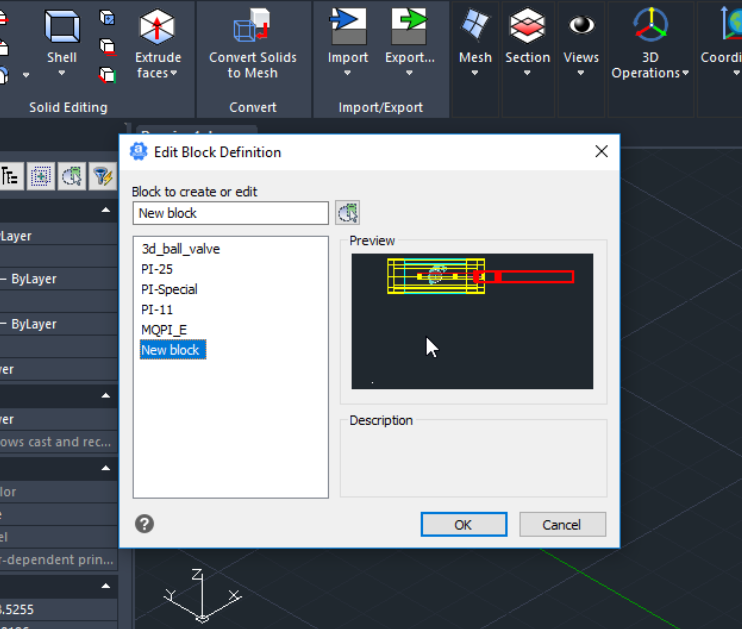This screenshot has width=742, height=629.
Task: Click the Cancel button
Action: [562, 524]
